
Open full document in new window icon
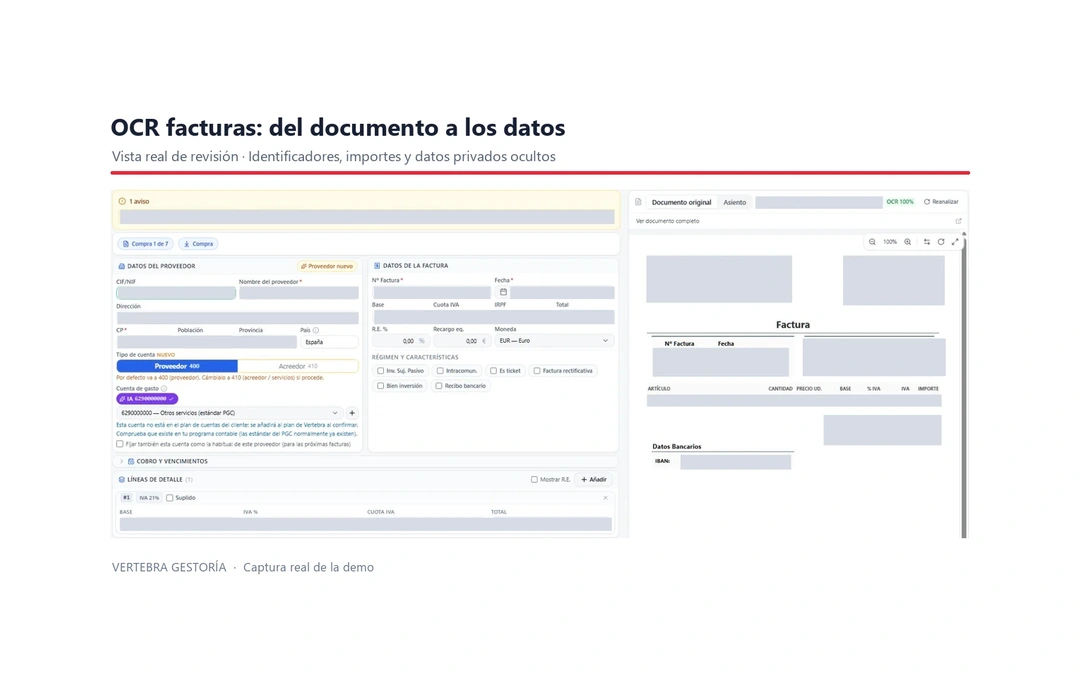[x=958, y=221]
